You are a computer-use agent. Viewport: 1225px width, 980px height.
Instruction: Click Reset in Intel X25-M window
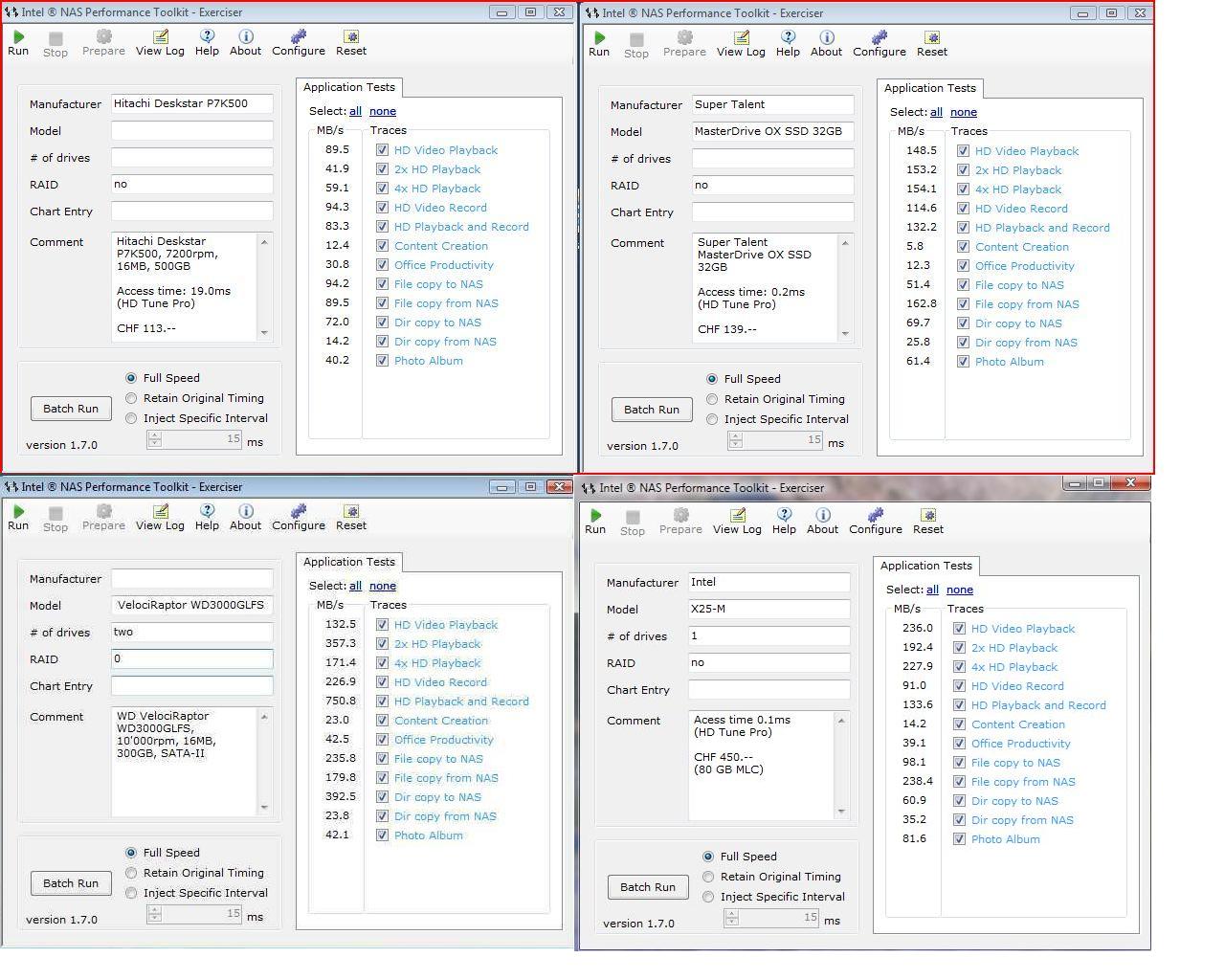coord(928,521)
